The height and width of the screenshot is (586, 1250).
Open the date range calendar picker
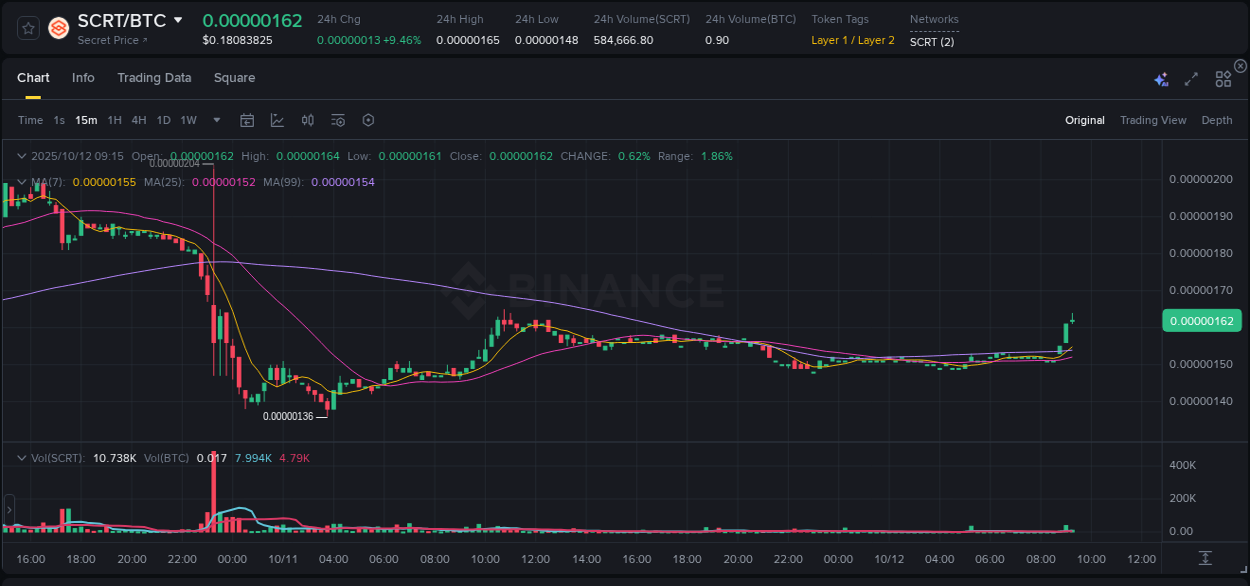coord(247,120)
